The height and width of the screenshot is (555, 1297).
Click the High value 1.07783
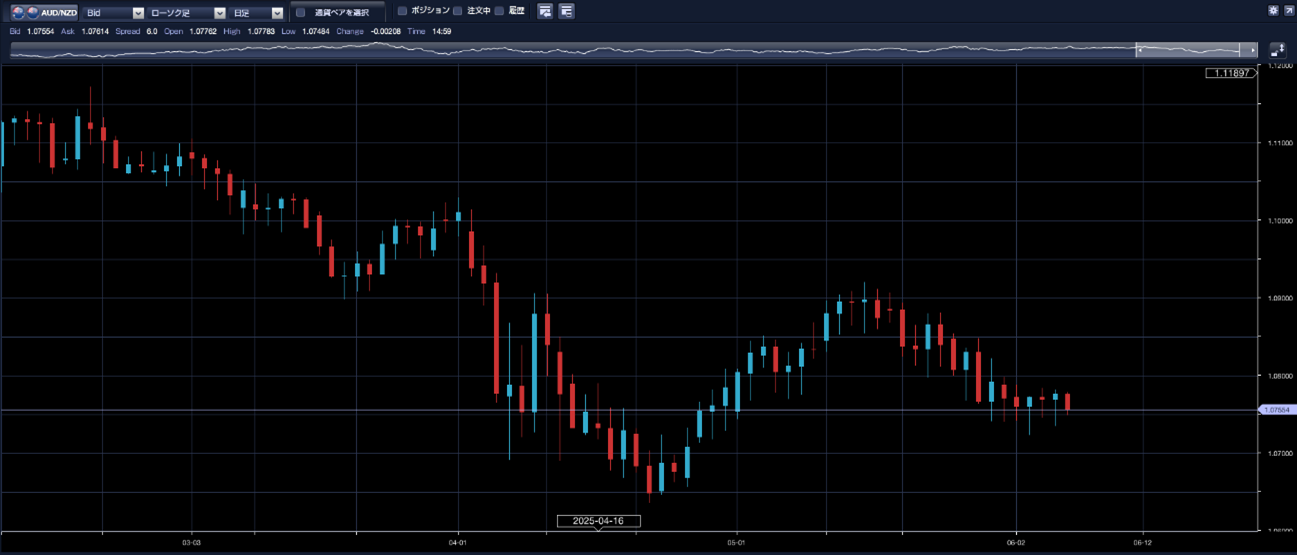pos(260,31)
